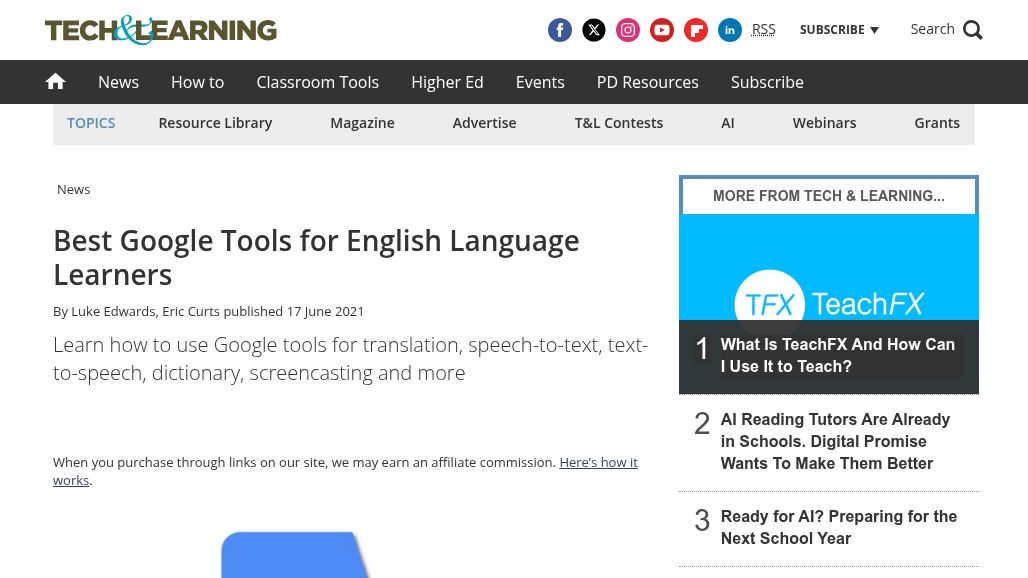Viewport: 1028px width, 578px height.
Task: Open author Luke Edwards profile
Action: (113, 311)
